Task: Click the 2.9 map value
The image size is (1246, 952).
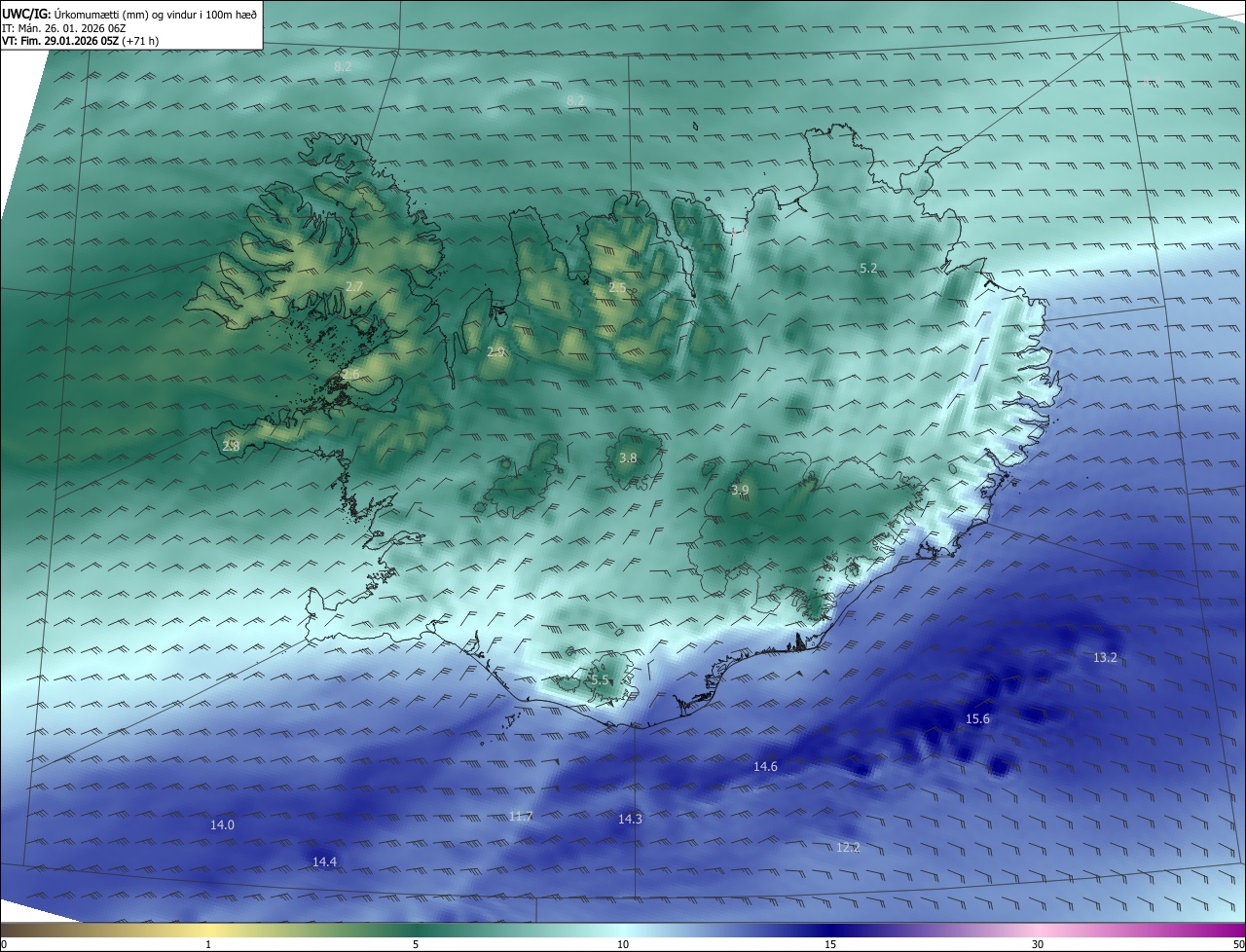Action: (x=495, y=352)
